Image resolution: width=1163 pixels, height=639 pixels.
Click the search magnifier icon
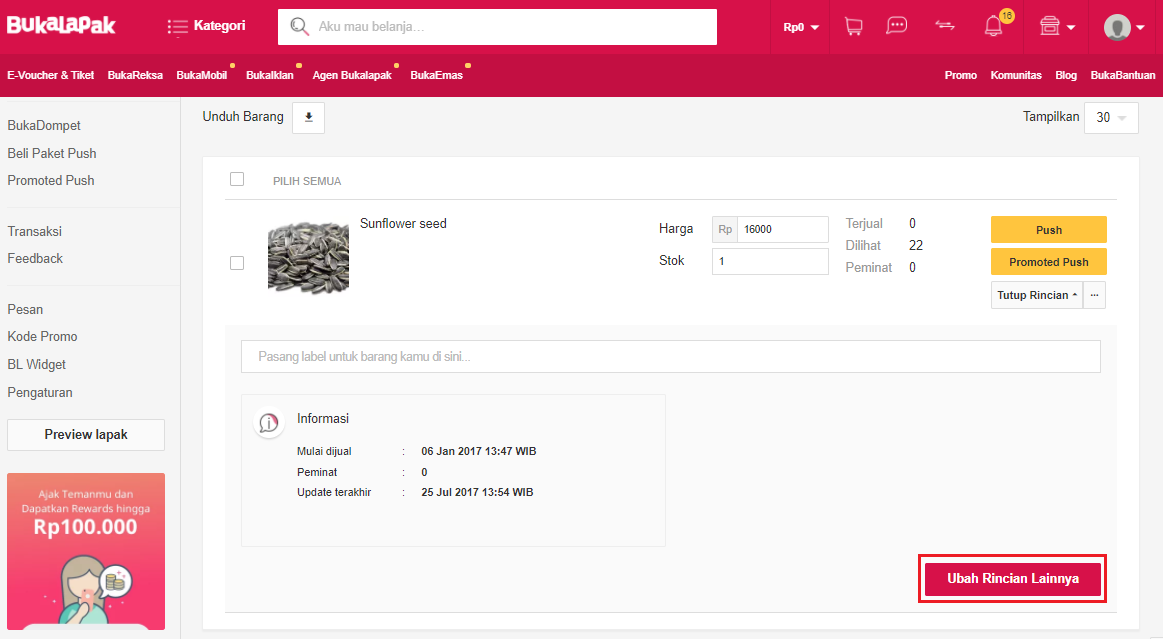(x=299, y=27)
